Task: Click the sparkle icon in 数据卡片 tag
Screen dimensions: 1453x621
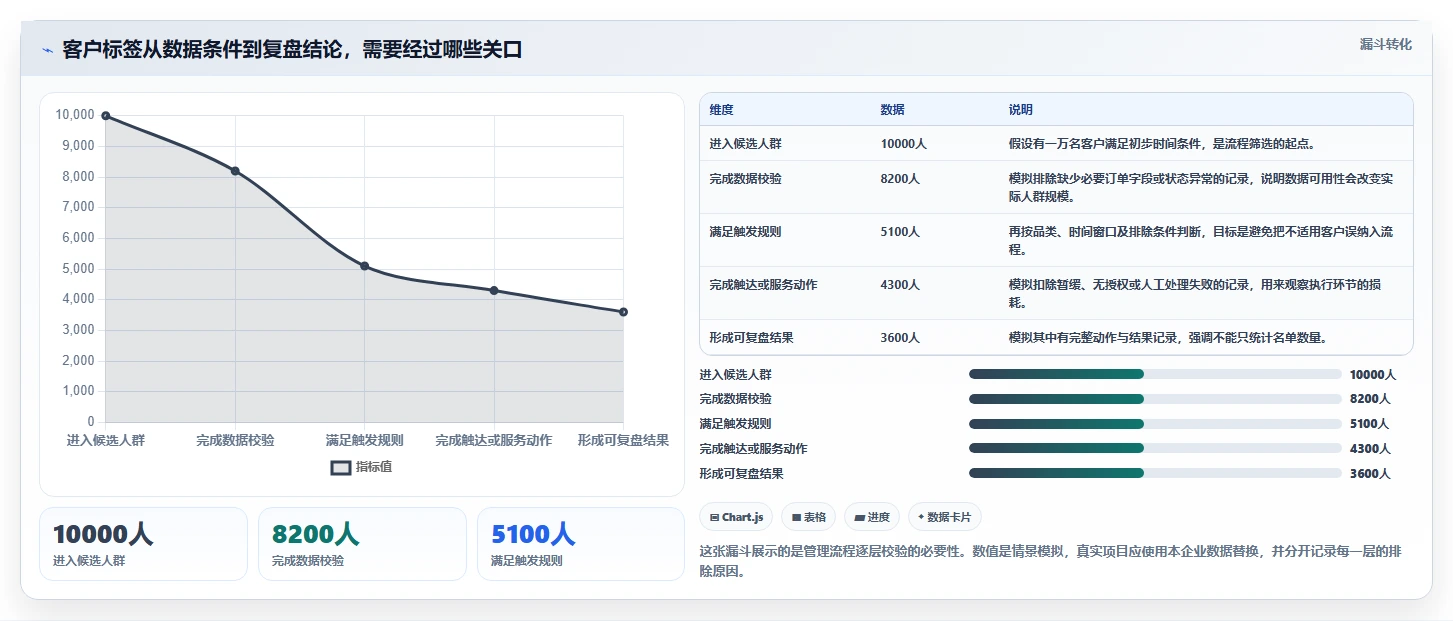Action: (x=921, y=517)
